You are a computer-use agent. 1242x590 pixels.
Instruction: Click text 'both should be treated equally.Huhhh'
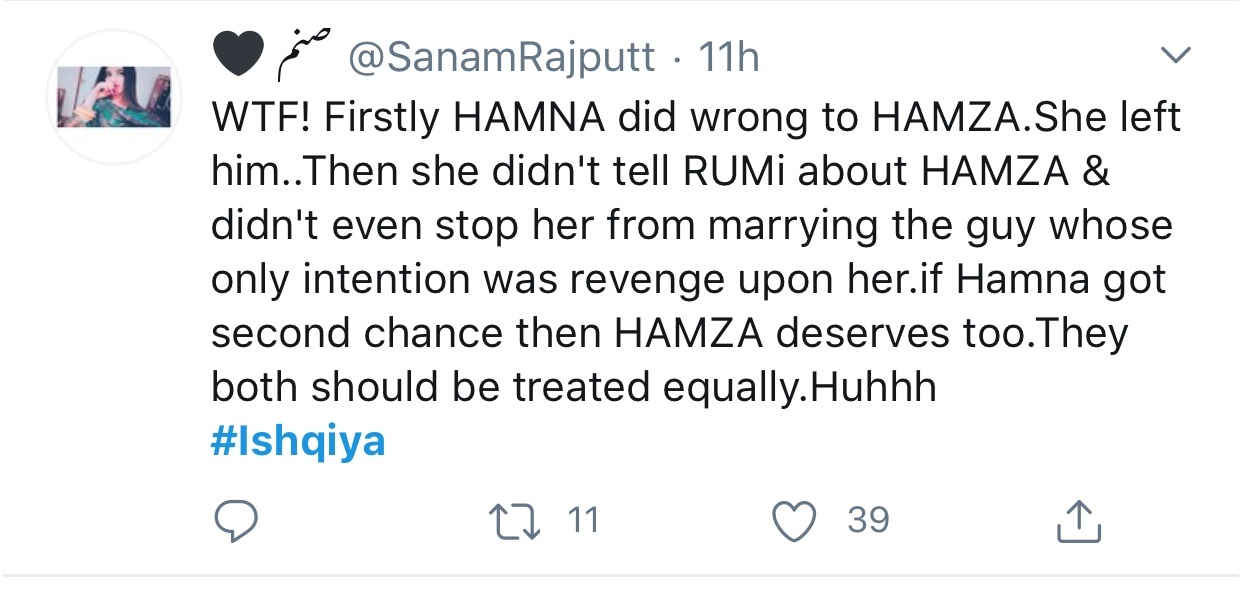tap(574, 388)
